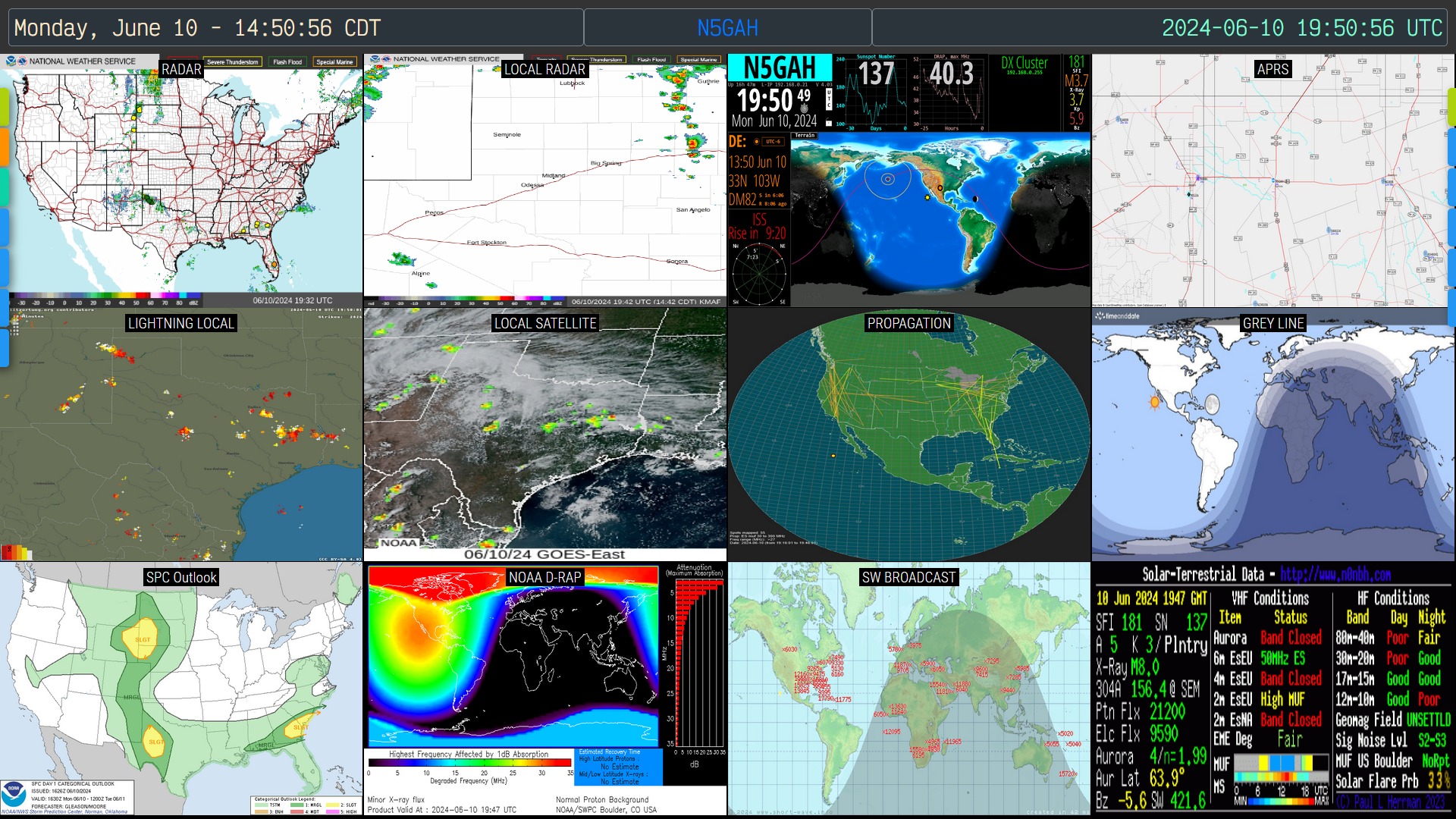Click the sun marker on HamClock map
The width and height of the screenshot is (1456, 819).
point(927,198)
